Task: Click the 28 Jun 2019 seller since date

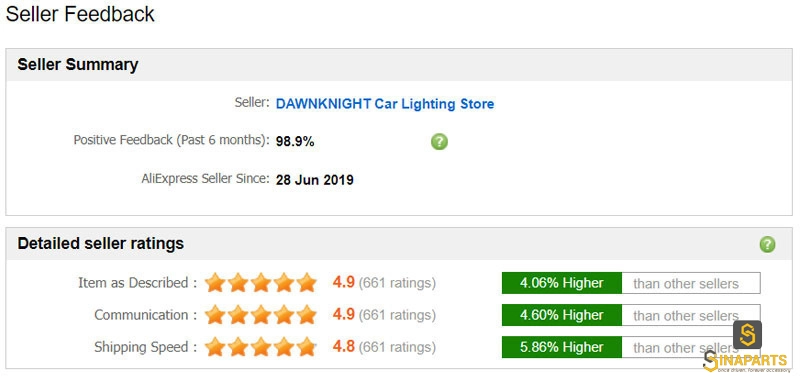Action: pyautogui.click(x=314, y=180)
